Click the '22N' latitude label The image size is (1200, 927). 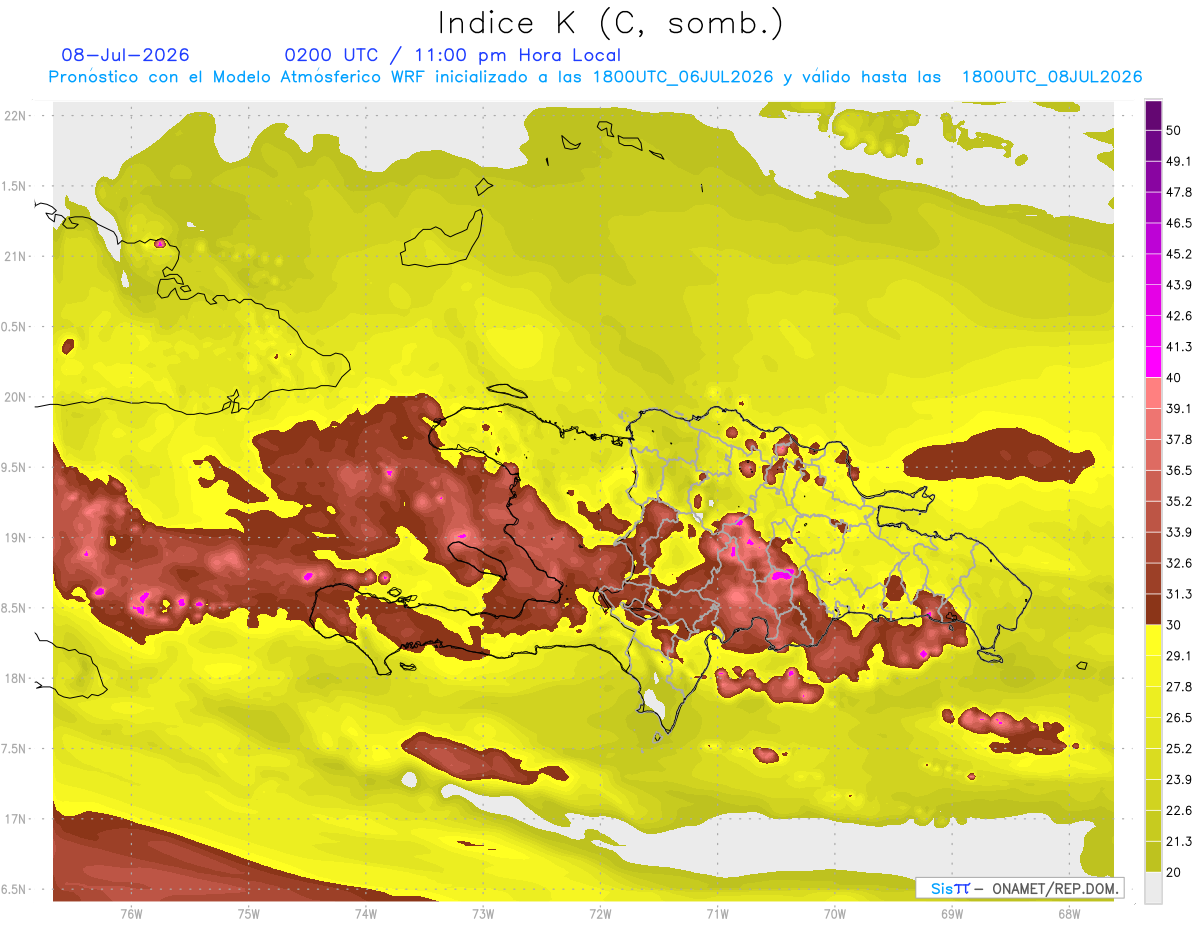click(x=17, y=115)
